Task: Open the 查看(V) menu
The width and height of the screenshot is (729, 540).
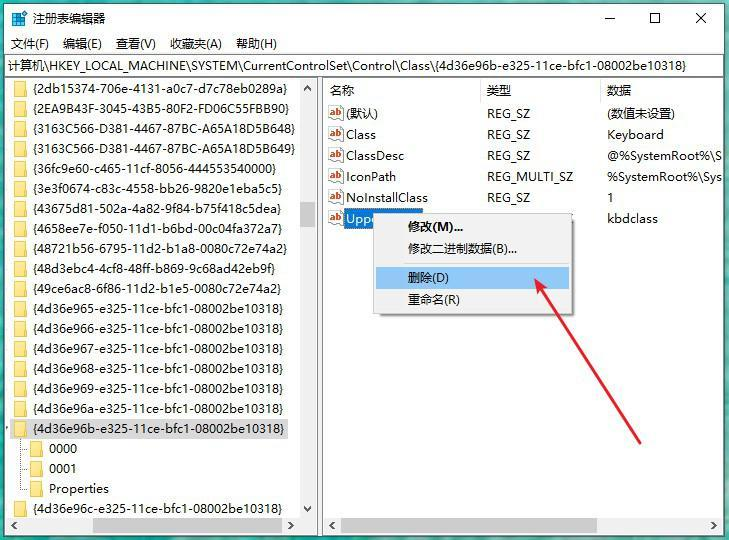Action: (136, 44)
